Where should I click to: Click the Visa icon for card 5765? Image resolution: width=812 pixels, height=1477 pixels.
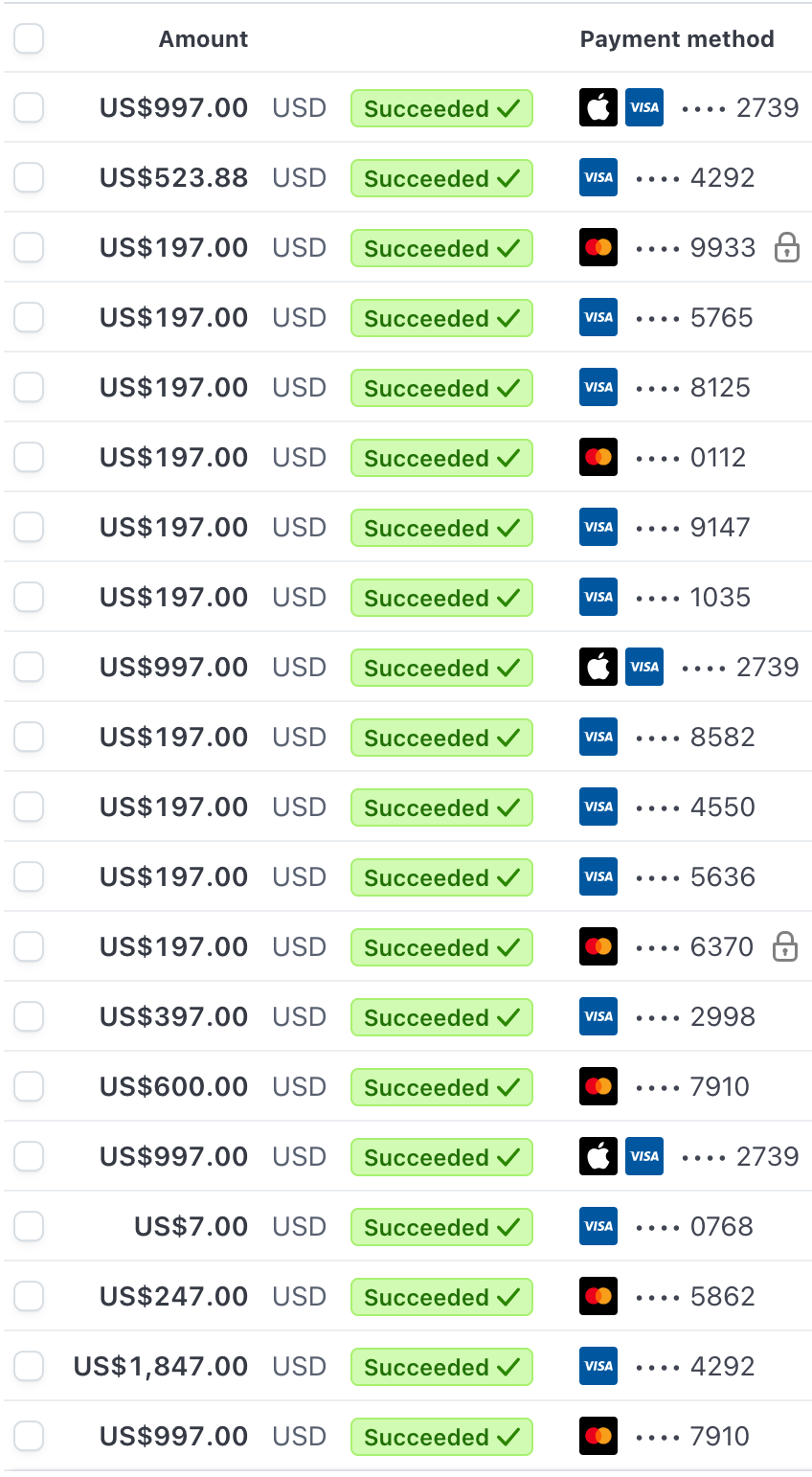pos(598,318)
